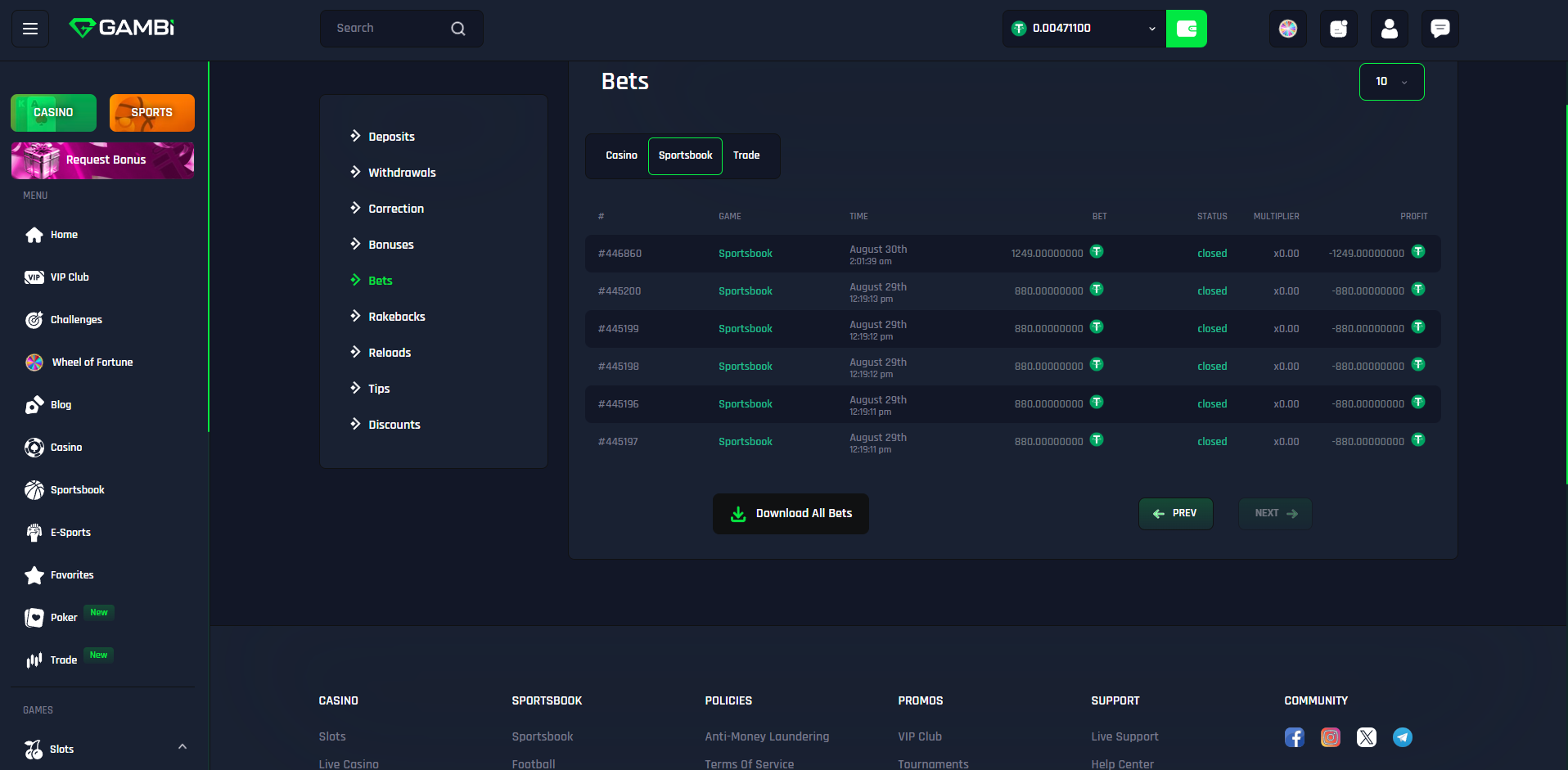Click the Blog icon in sidebar
This screenshot has width=1568, height=770.
34,405
